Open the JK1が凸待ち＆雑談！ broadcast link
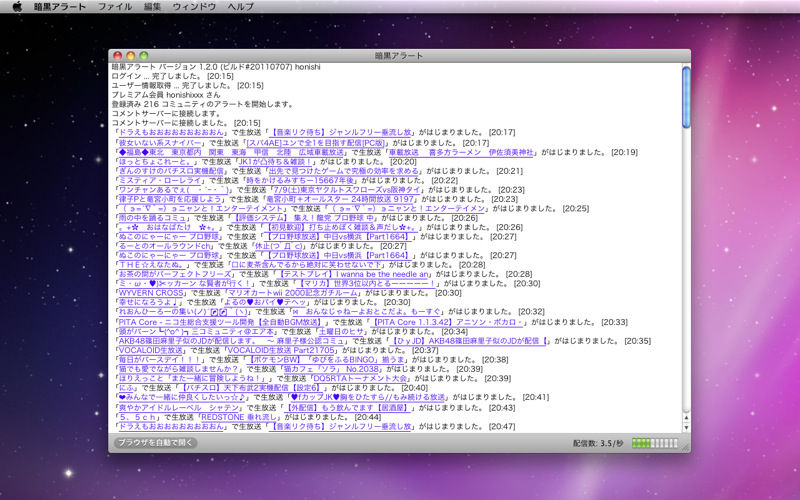Image resolution: width=800 pixels, height=500 pixels. tap(275, 162)
